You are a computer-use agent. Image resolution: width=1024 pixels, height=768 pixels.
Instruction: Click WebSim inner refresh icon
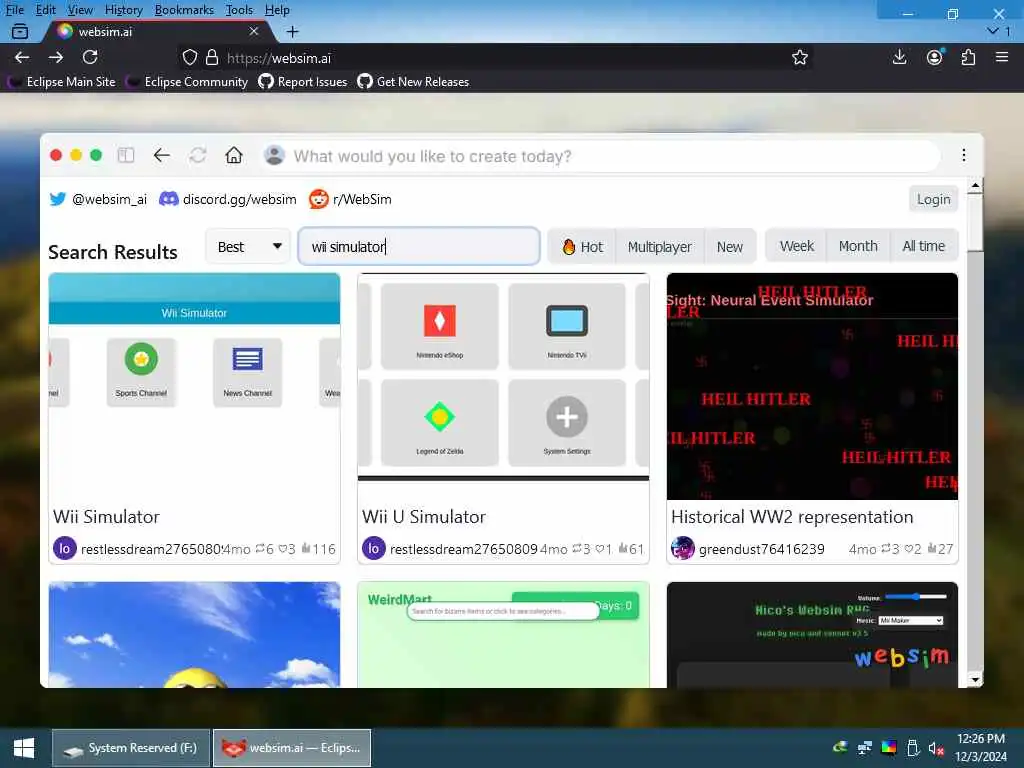[197, 155]
